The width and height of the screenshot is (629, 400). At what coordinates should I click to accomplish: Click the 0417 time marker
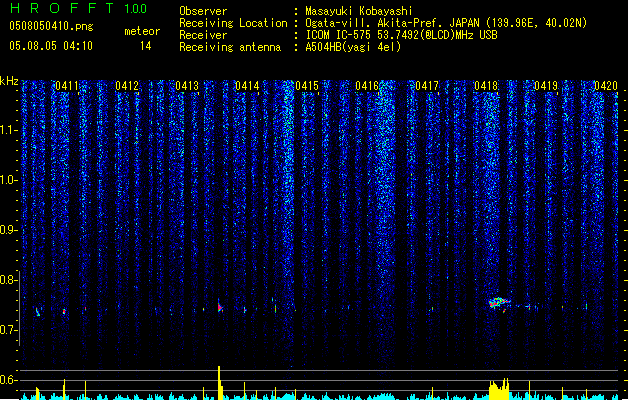pos(427,86)
